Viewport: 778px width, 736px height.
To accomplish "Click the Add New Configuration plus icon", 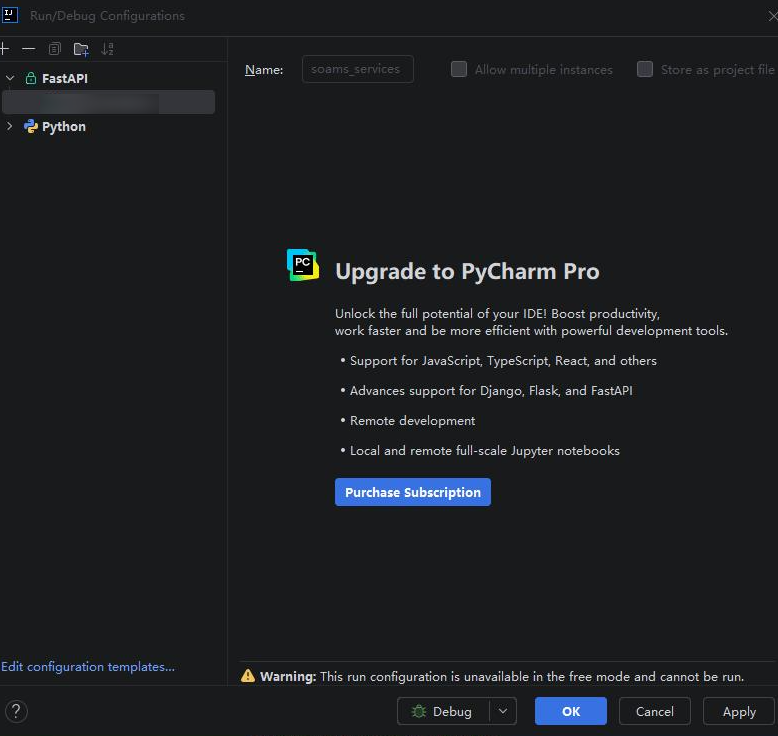I will (x=4, y=49).
